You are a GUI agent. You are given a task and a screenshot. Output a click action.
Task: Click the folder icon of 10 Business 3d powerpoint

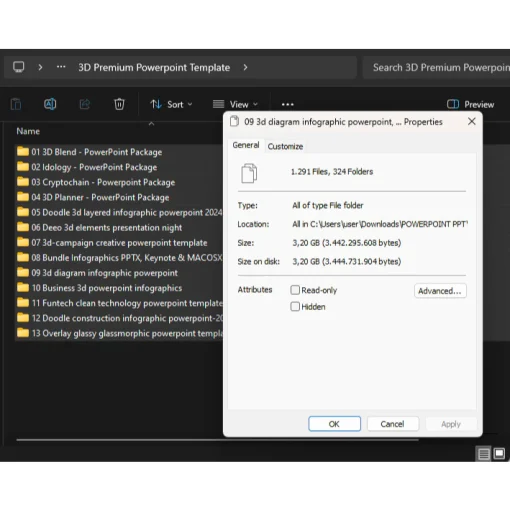click(23, 287)
